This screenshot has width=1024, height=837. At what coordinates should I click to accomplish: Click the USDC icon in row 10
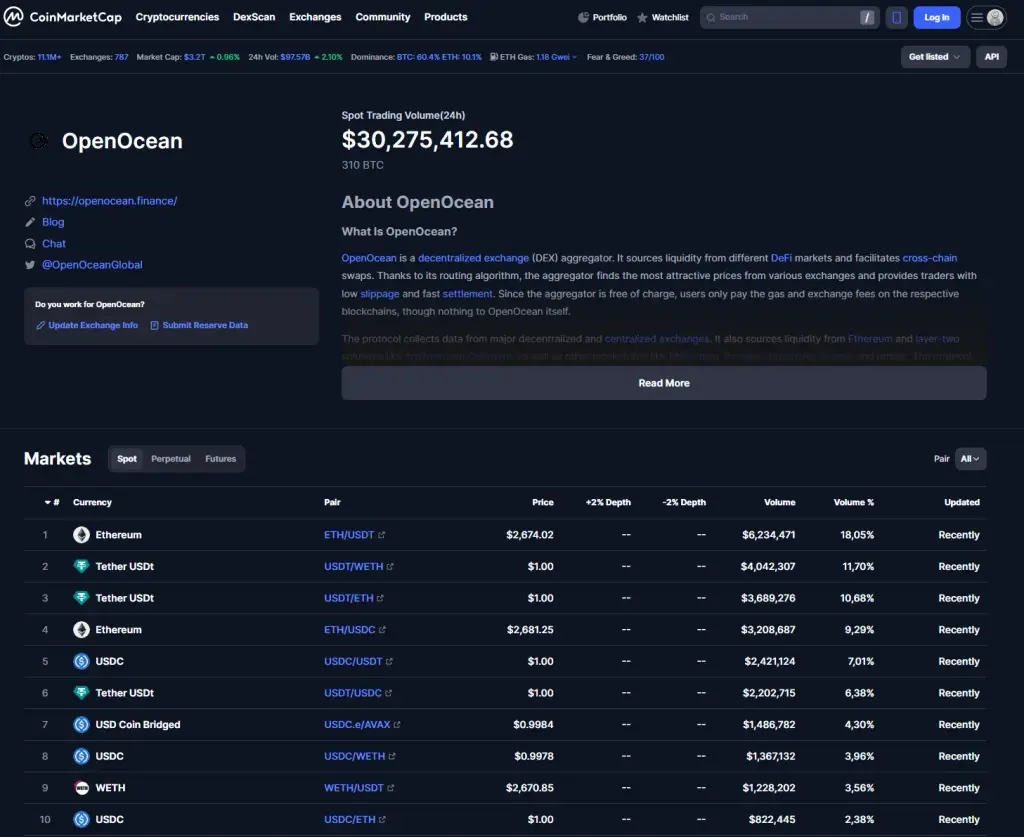pyautogui.click(x=81, y=819)
